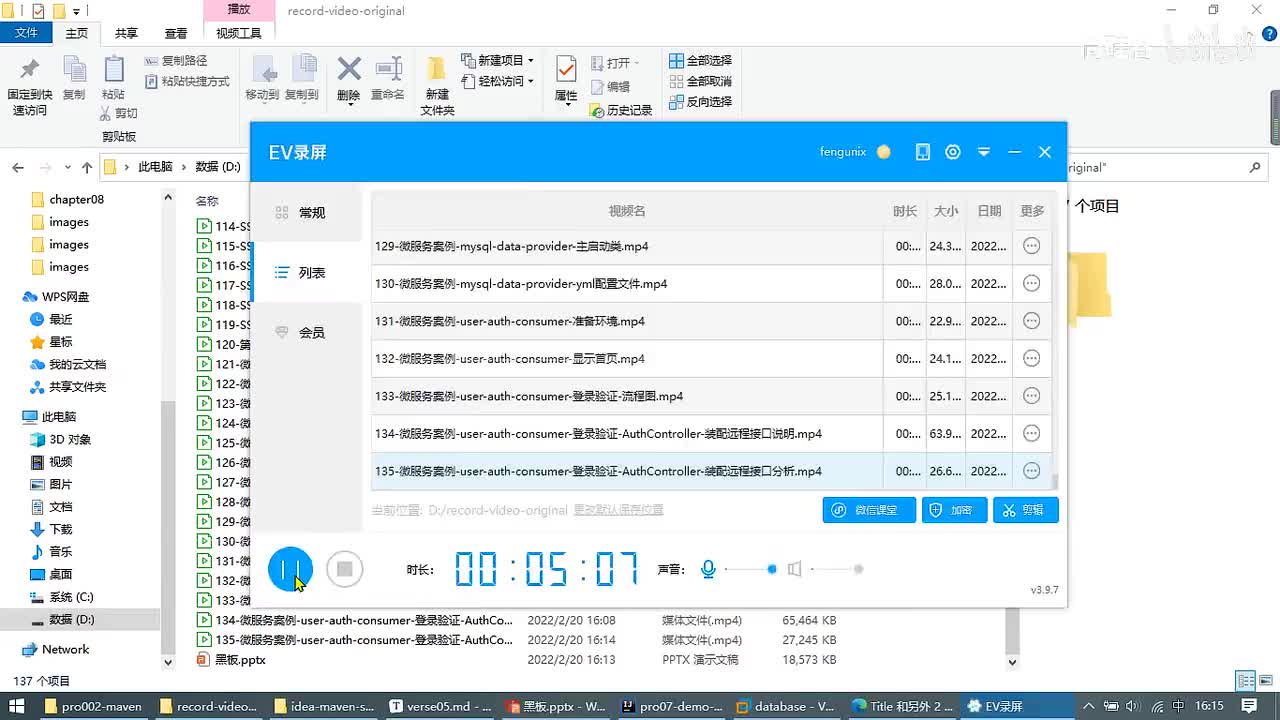Open verse05.md Typora from taskbar
Image resolution: width=1280 pixels, height=720 pixels.
[440, 706]
